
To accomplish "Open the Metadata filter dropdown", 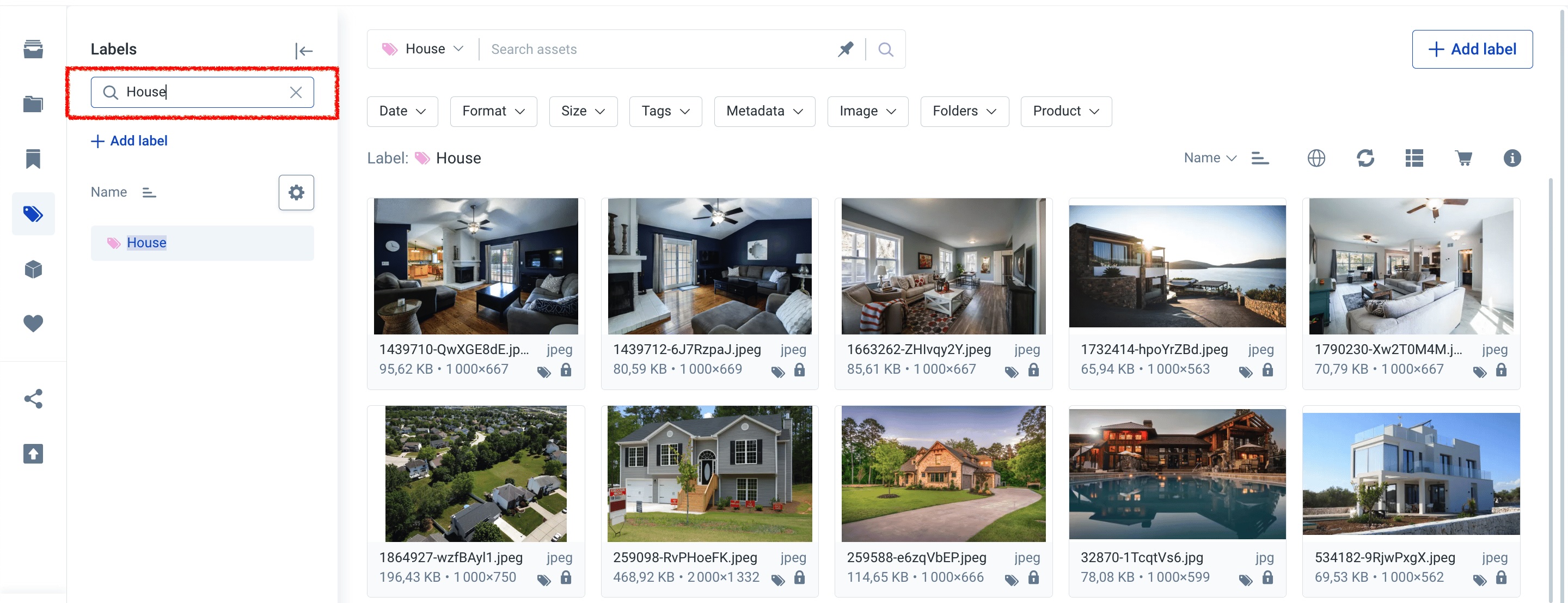I will pos(764,112).
